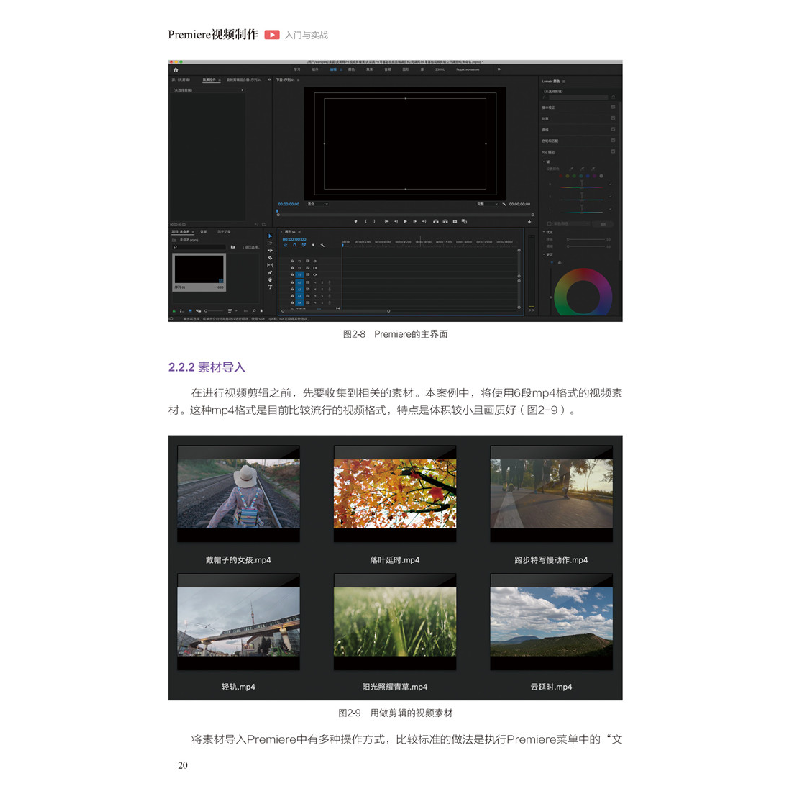Toggle V1 track output eye
Image resolution: width=800 pixels, height=800 pixels.
(x=315, y=274)
